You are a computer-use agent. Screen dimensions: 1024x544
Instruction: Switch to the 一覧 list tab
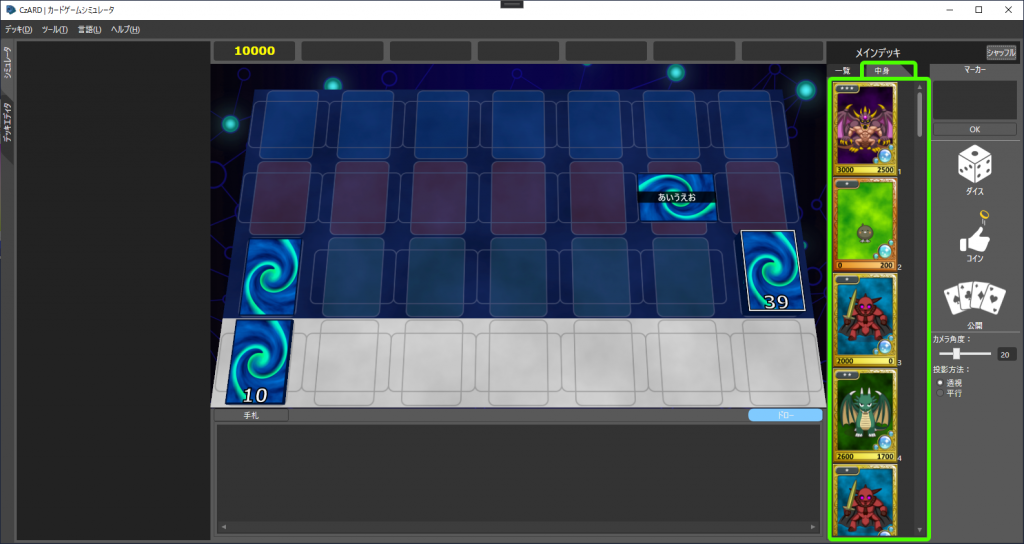point(843,71)
